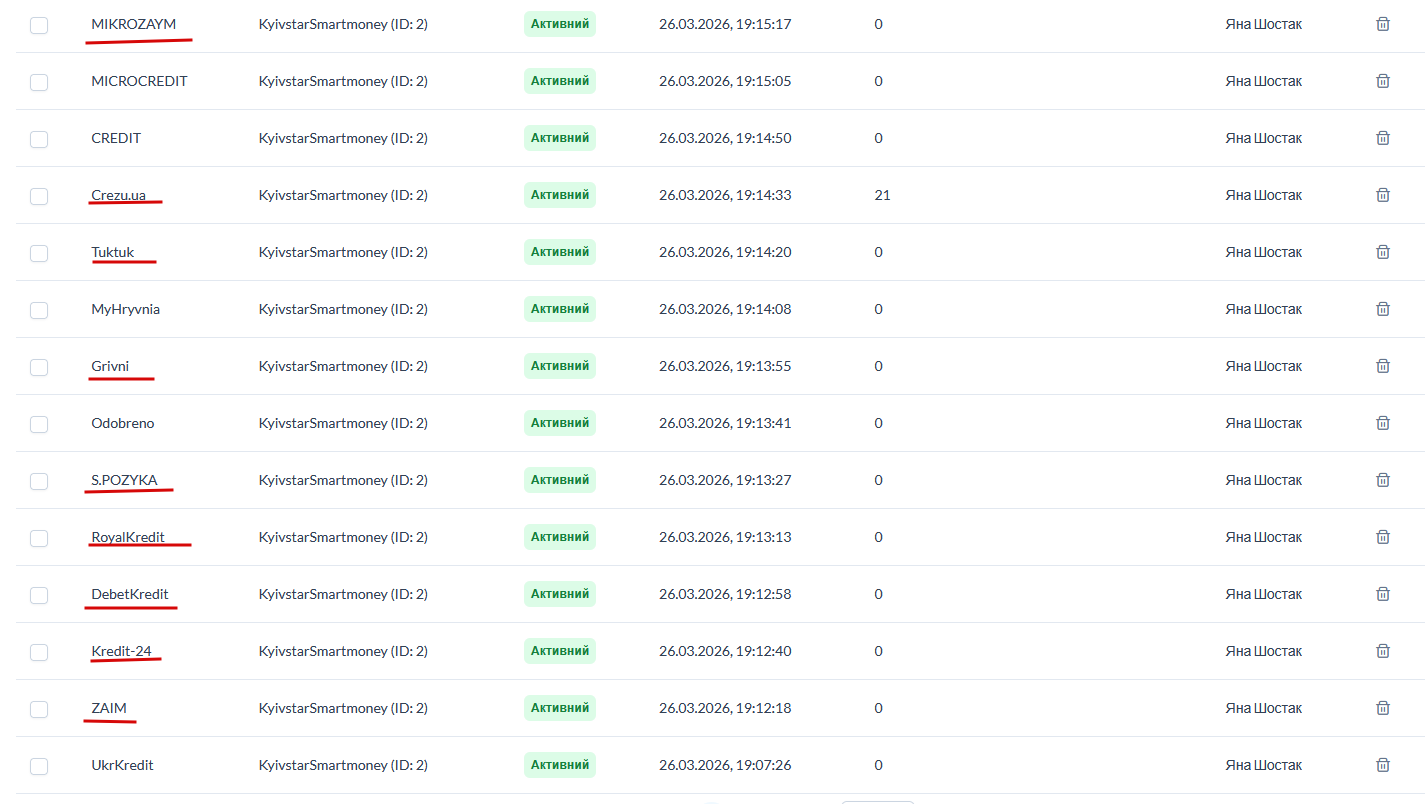
Task: Click the MICROCREDIT name
Action: [x=139, y=81]
